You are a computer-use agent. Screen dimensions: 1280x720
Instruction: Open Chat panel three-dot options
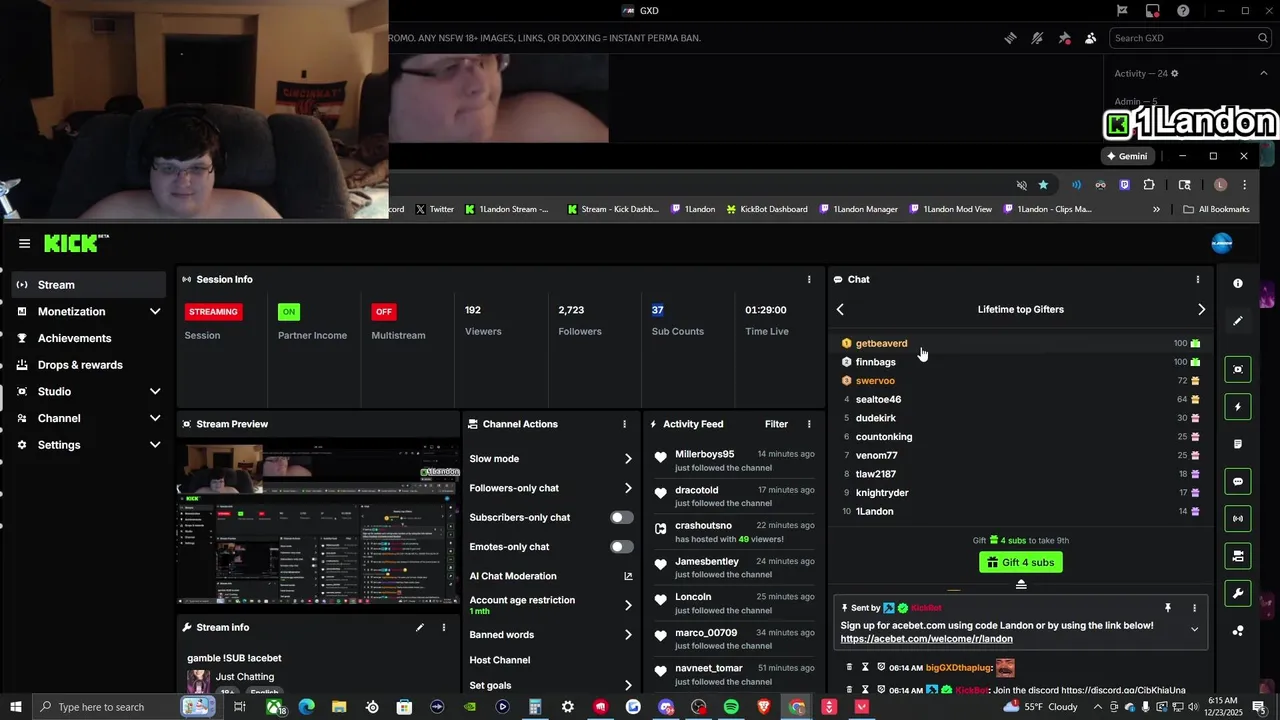pos(1197,280)
